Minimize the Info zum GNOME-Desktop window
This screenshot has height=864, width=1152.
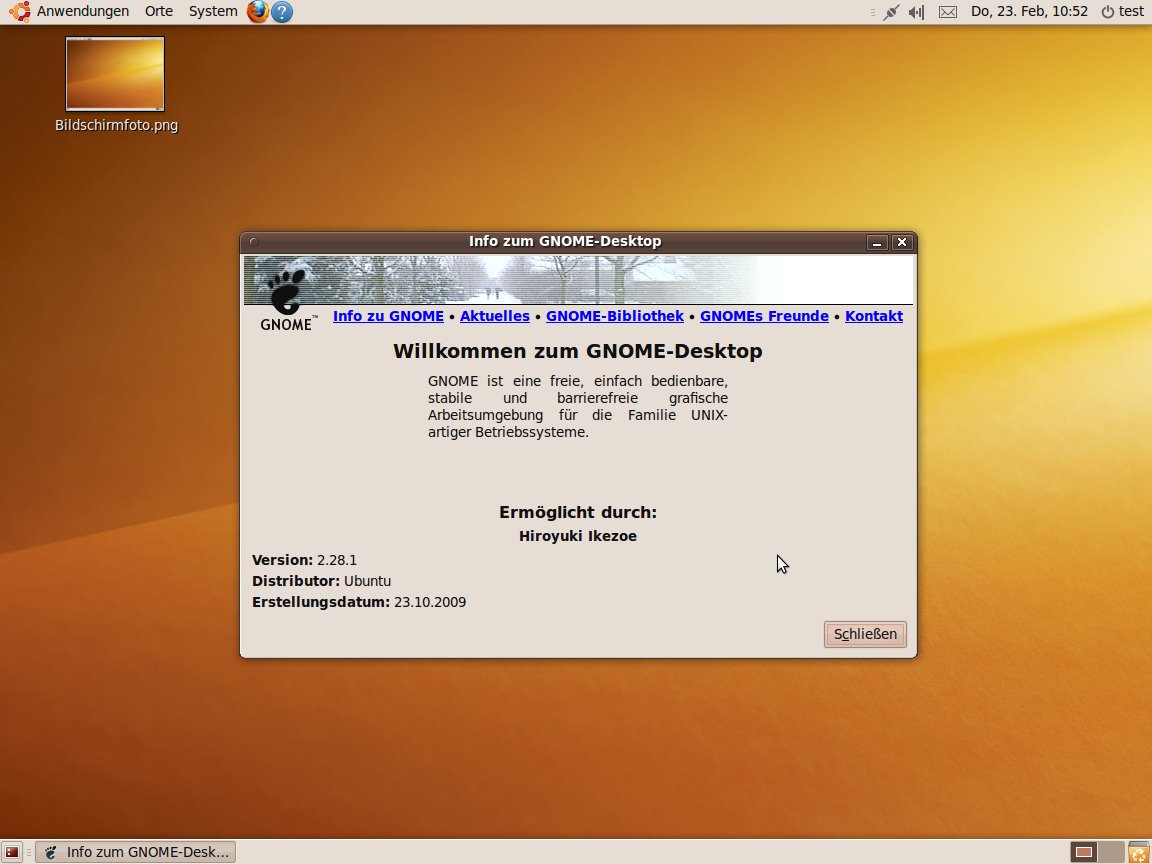tap(876, 242)
